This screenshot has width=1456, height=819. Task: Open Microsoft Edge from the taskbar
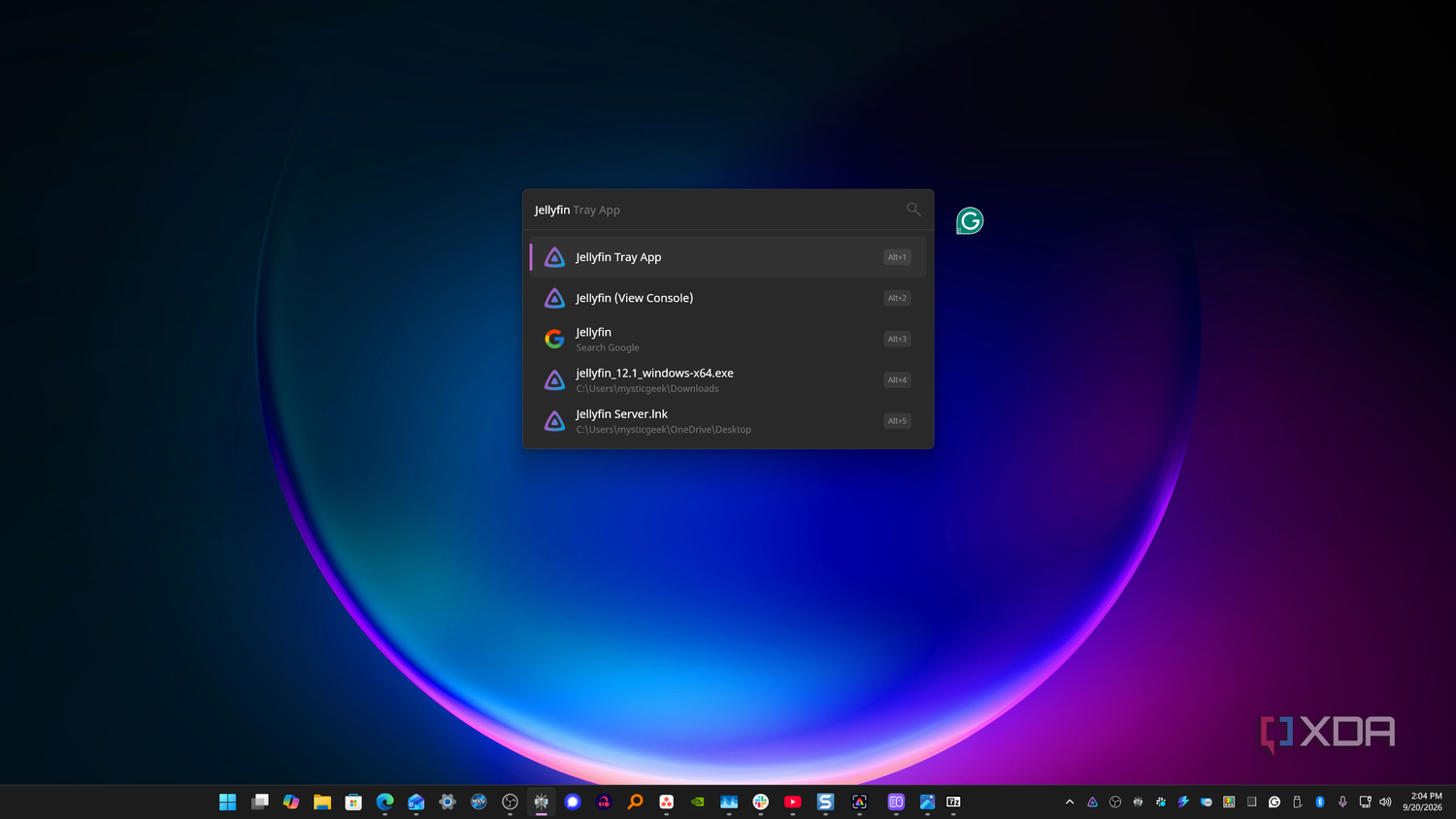tap(385, 802)
